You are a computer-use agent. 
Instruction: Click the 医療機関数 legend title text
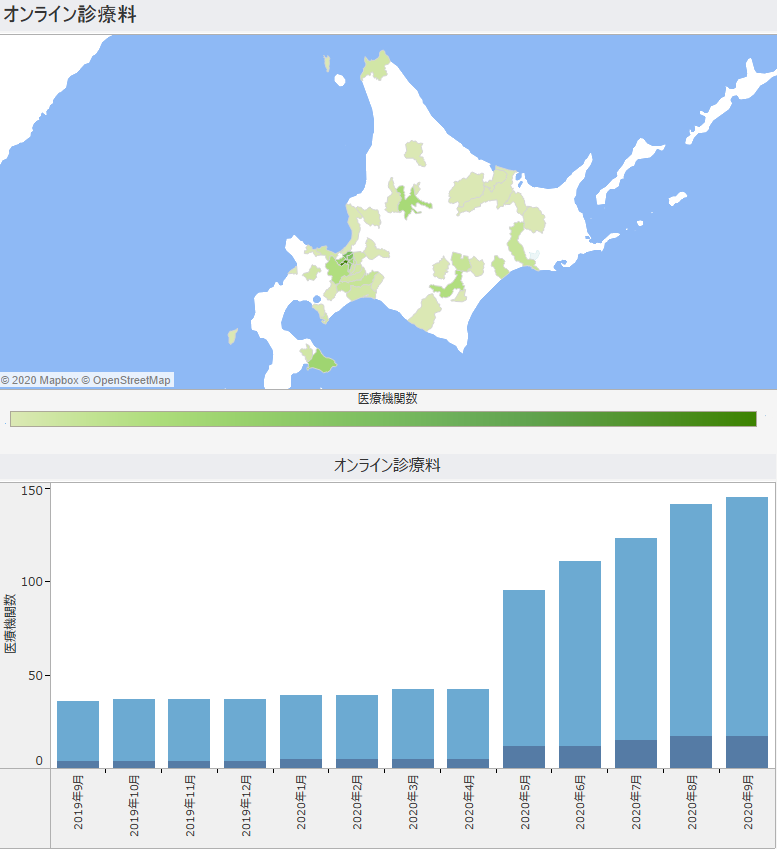tap(387, 398)
